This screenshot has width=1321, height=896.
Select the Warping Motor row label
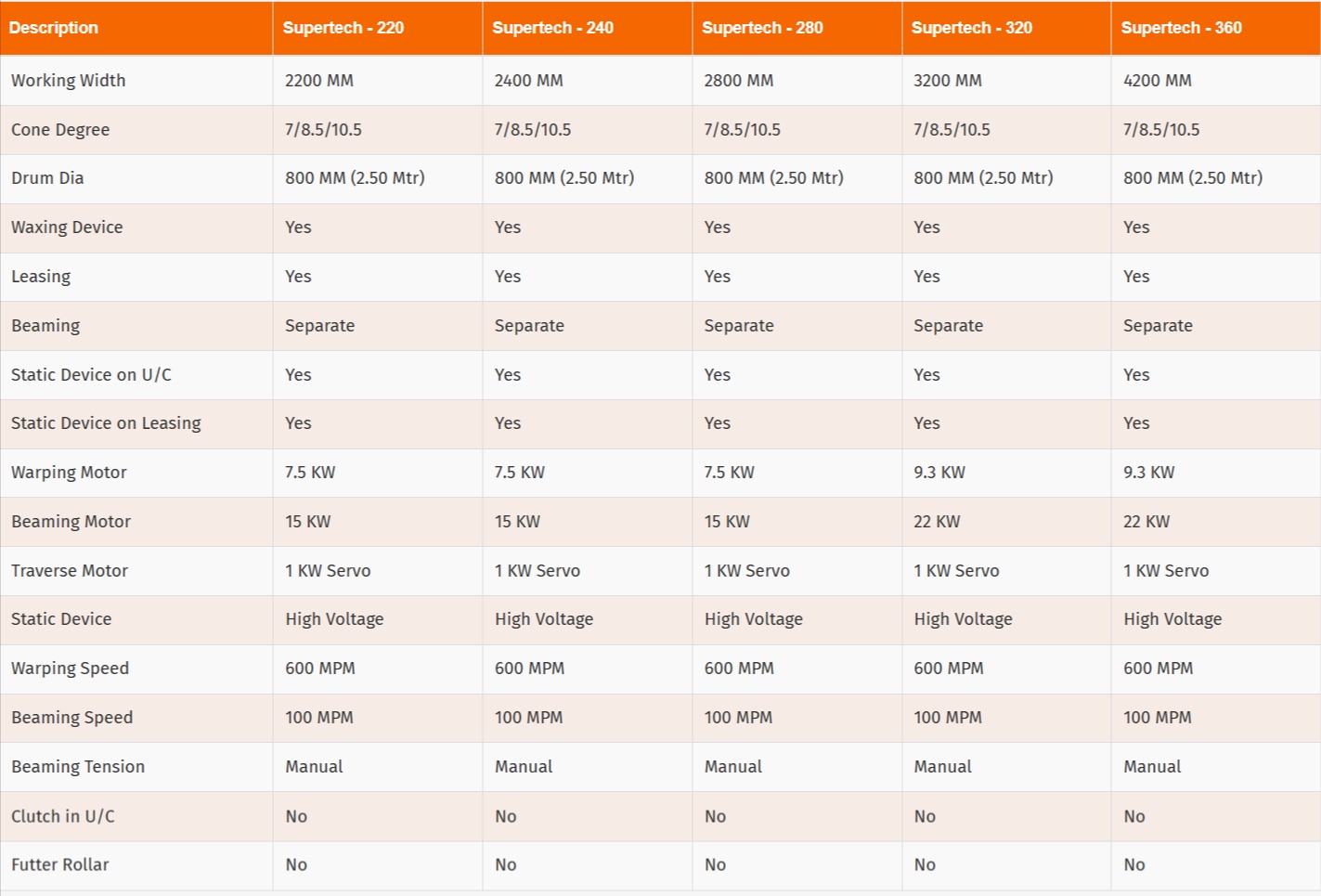[69, 473]
